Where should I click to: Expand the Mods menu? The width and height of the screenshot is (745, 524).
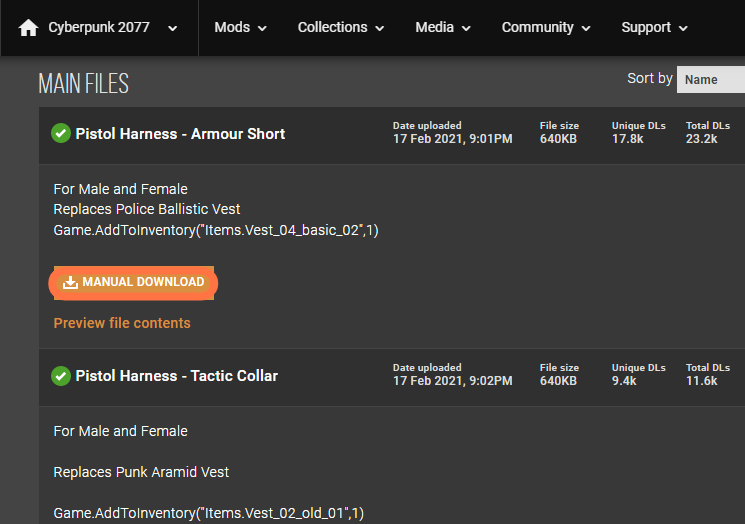click(240, 28)
